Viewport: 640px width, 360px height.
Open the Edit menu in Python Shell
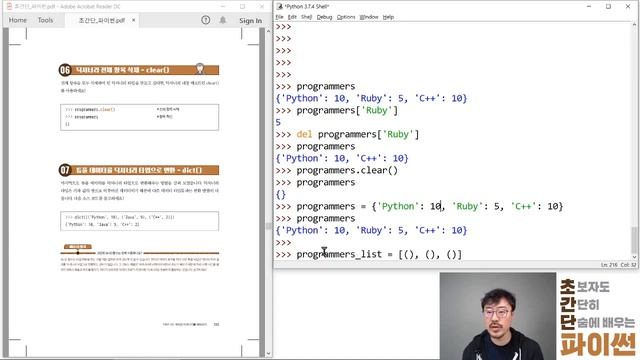(292, 17)
